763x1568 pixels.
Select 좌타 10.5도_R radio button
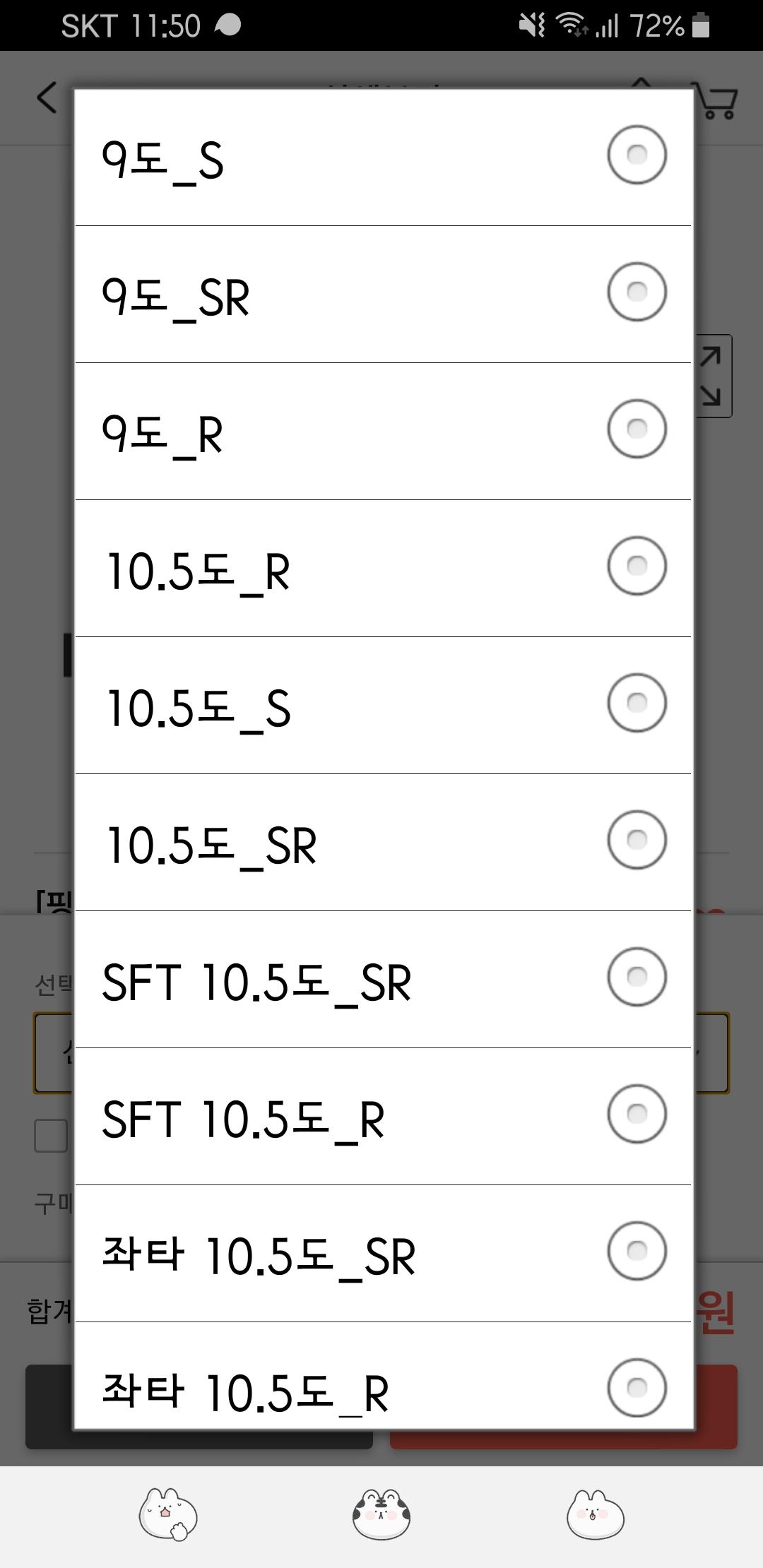point(637,1387)
